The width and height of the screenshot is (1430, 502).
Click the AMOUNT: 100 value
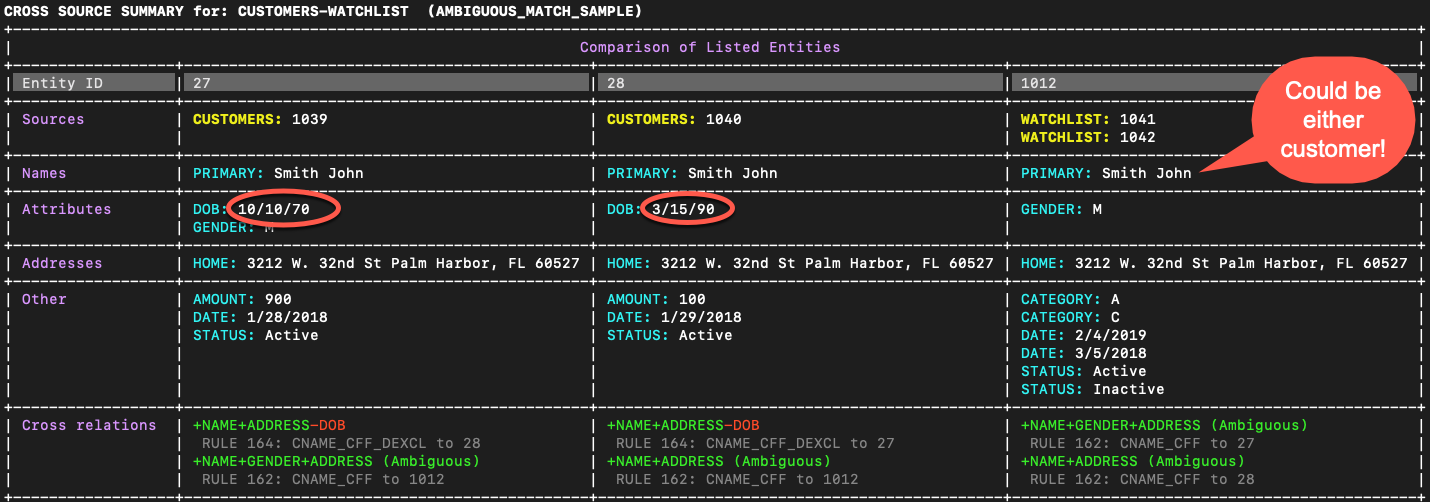pos(656,299)
